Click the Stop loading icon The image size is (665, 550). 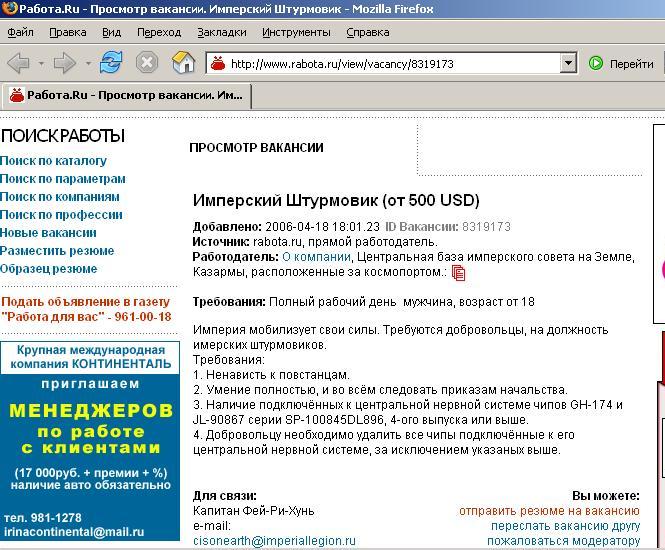click(x=147, y=63)
